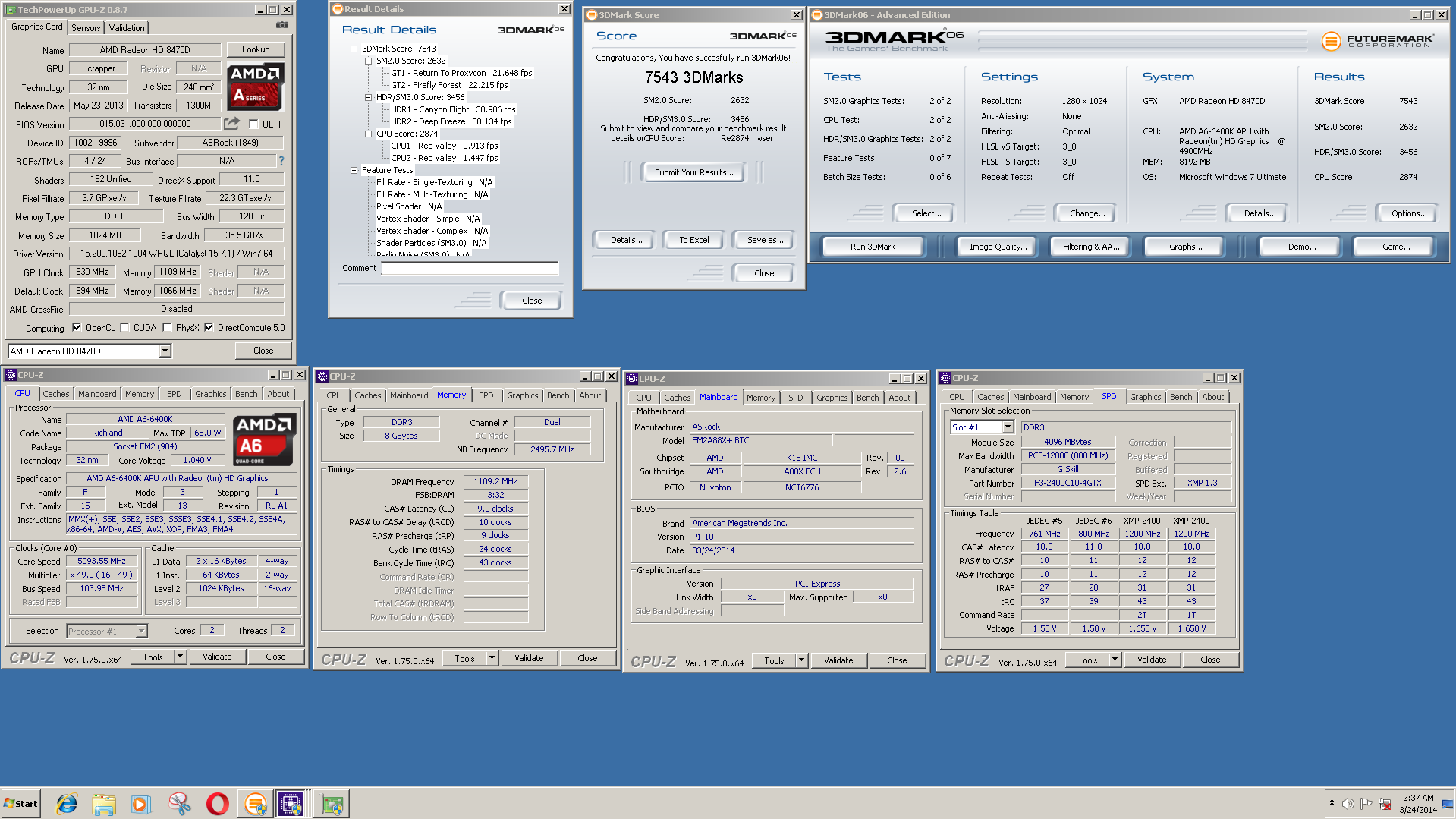Viewport: 1456px width, 819px height.
Task: Toggle the PhysX checkbox
Action: click(167, 328)
